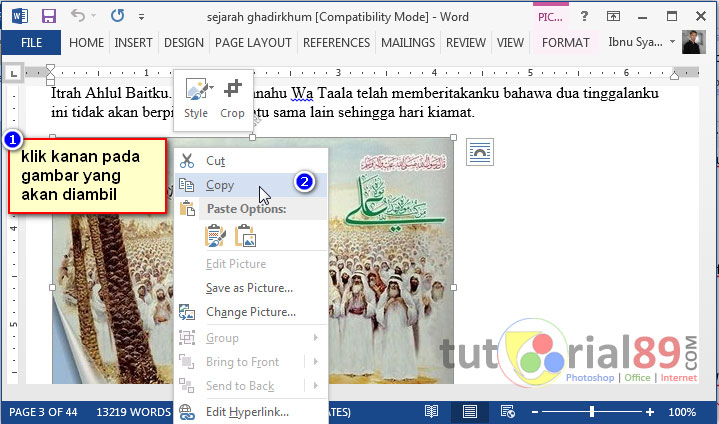
Task: Open the Picture Tools FORMAT tab
Action: (565, 43)
